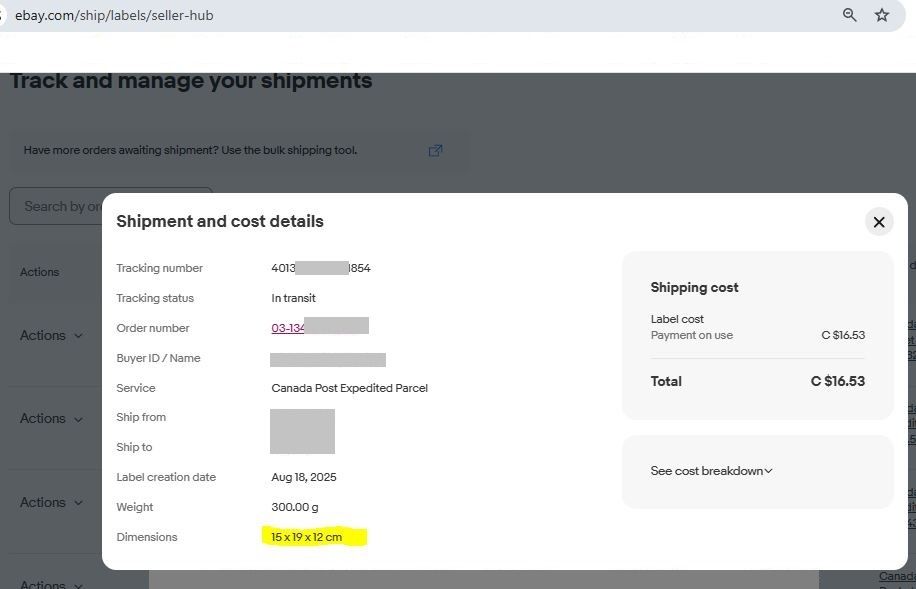916x589 pixels.
Task: Click the total C $16.53 amount
Action: tap(837, 381)
